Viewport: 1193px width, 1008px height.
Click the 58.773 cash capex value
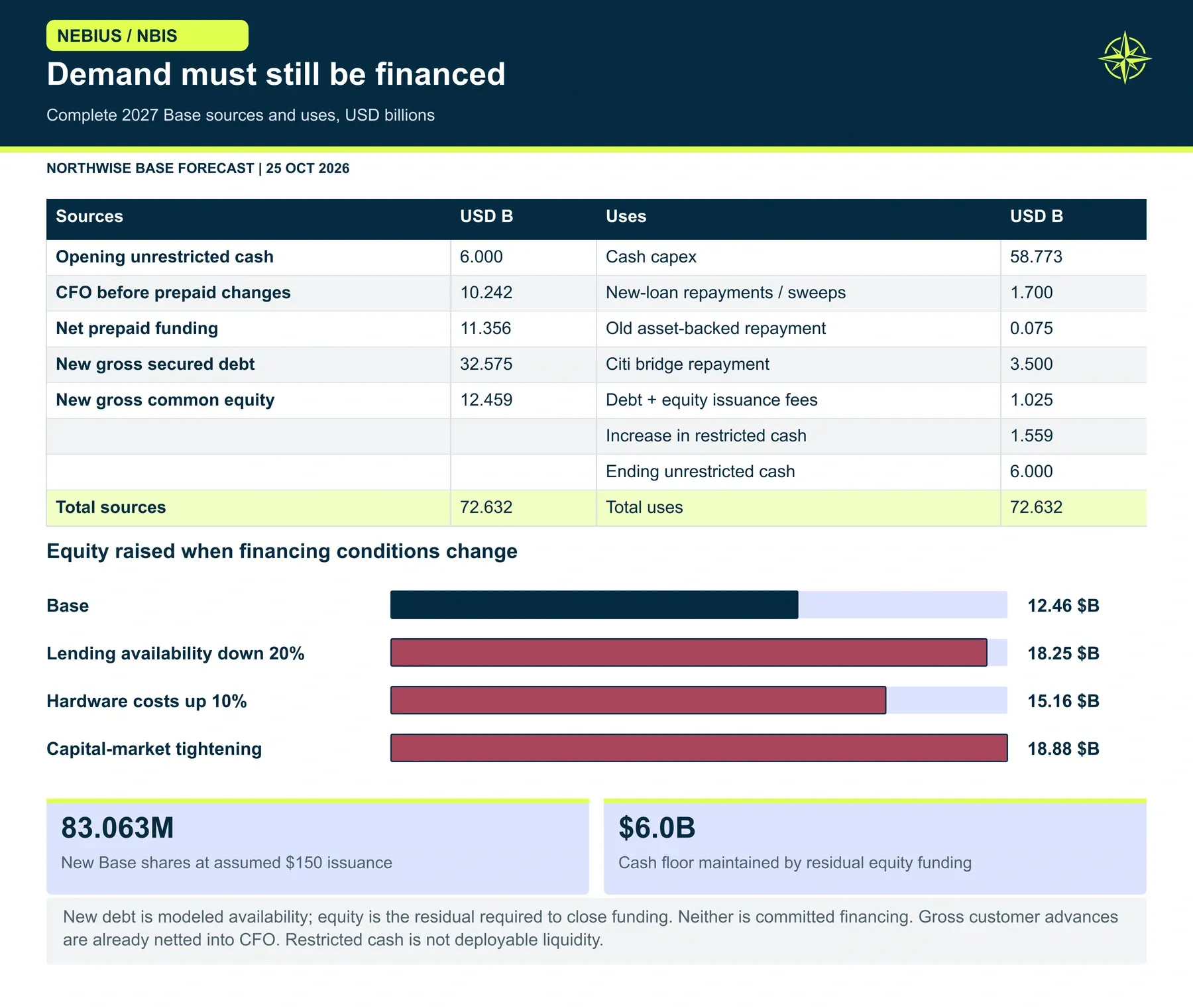coord(1036,256)
